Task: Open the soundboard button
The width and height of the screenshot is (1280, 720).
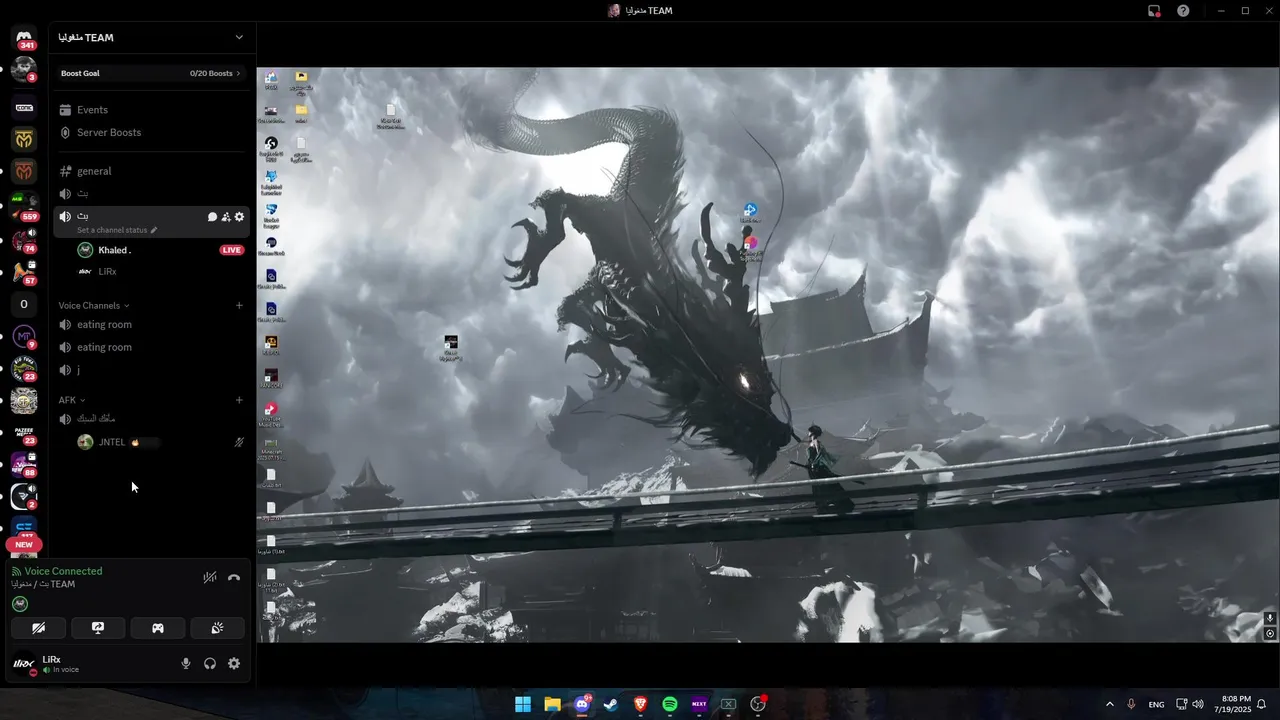Action: tap(218, 628)
